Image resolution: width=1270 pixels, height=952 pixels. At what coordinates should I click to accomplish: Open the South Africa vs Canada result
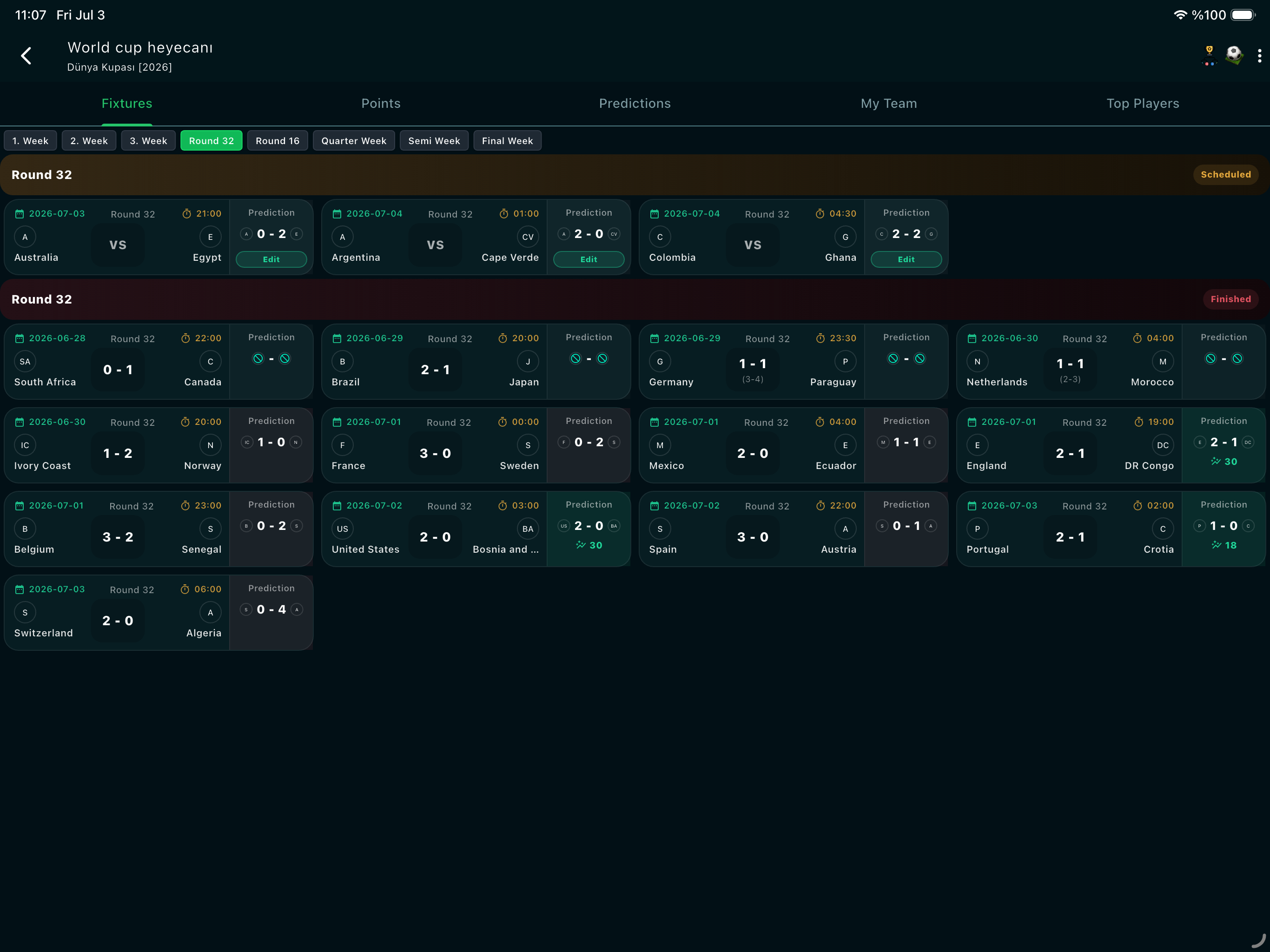coord(118,370)
